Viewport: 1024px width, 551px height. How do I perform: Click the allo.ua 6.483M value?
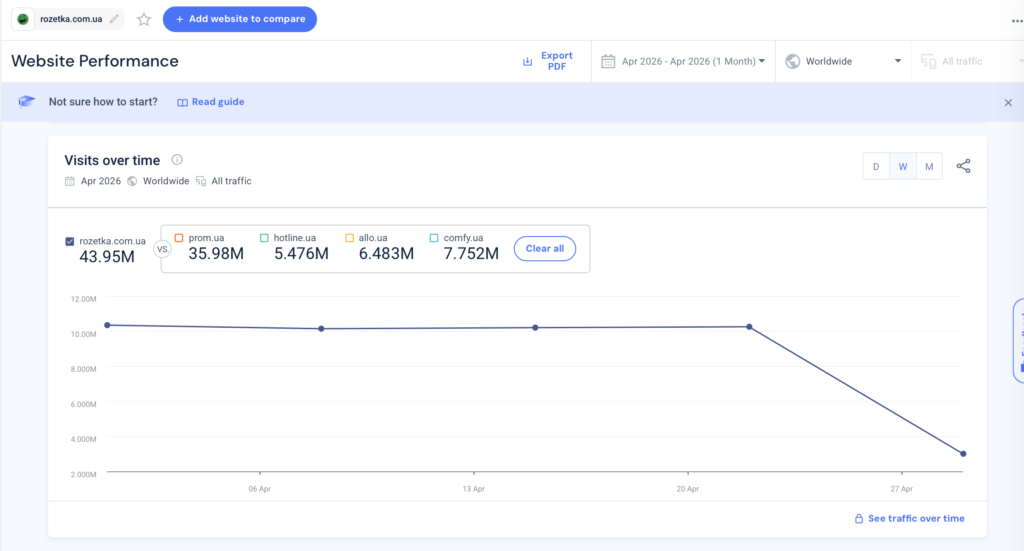point(386,254)
